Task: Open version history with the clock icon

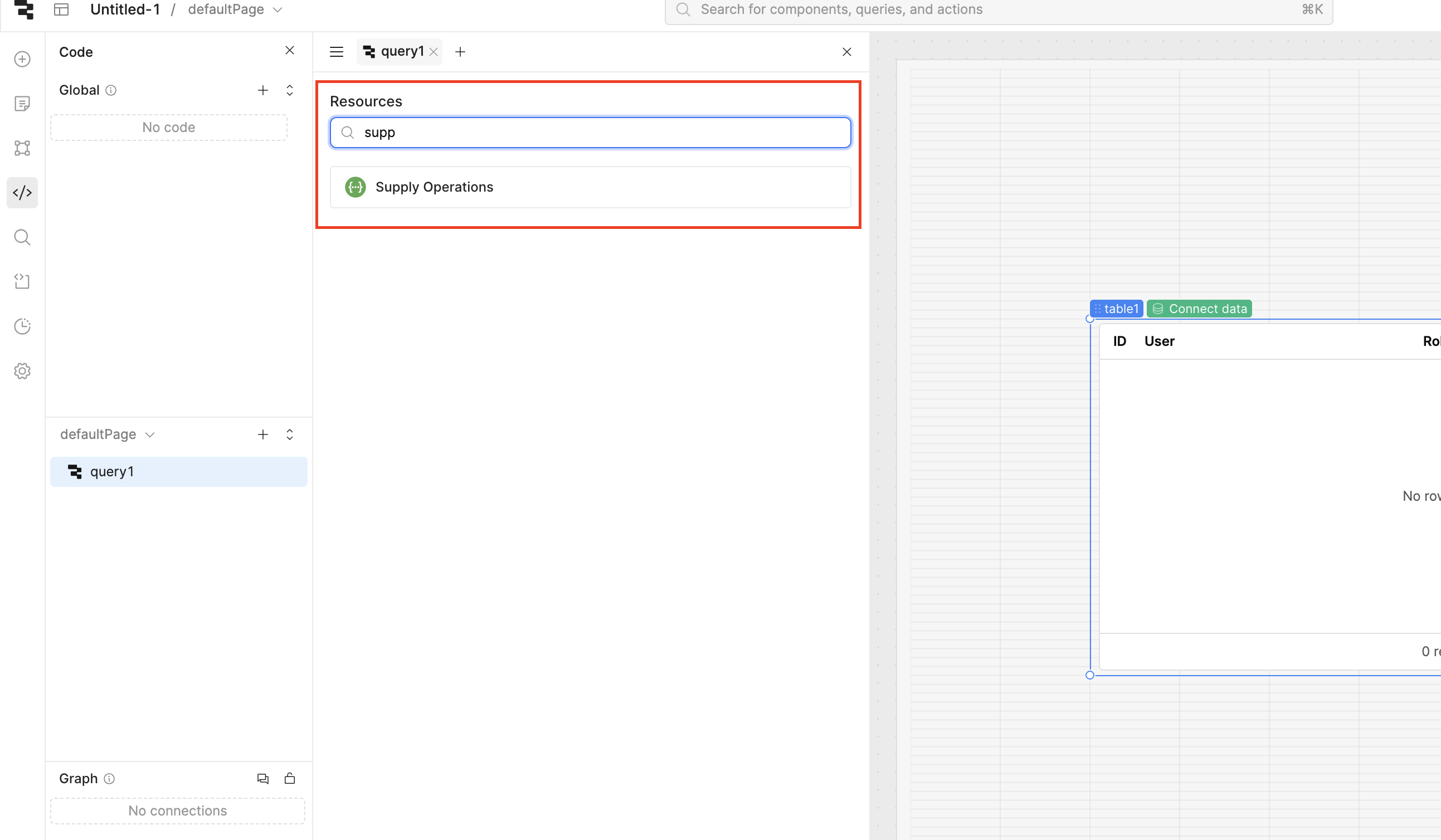Action: 22,326
